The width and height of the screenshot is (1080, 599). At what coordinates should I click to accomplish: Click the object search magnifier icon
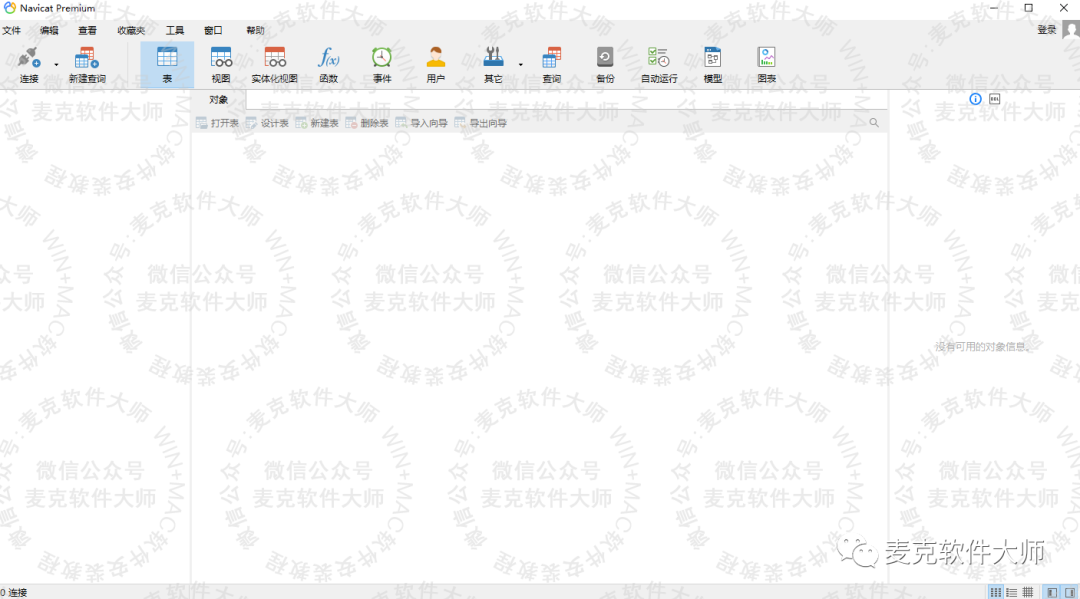(x=874, y=123)
